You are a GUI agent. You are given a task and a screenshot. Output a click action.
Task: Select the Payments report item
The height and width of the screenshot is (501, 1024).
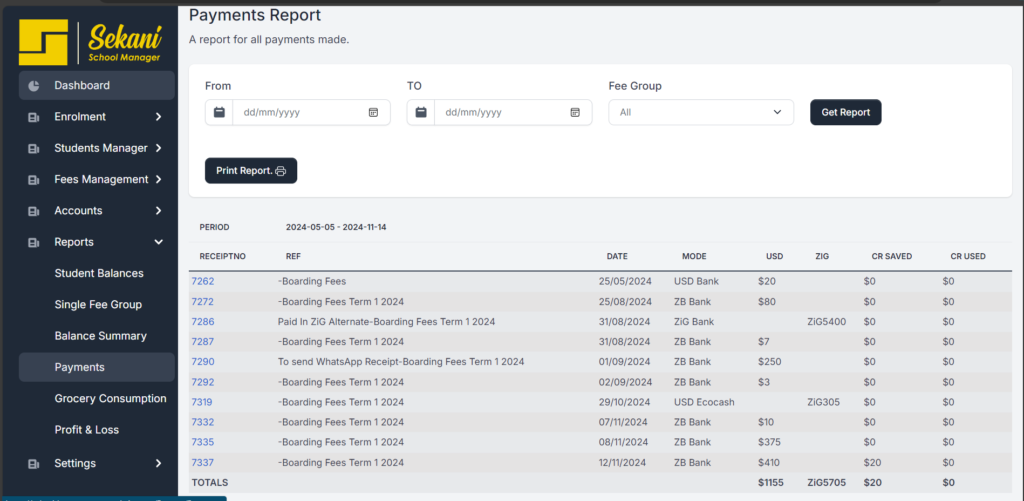click(x=97, y=367)
